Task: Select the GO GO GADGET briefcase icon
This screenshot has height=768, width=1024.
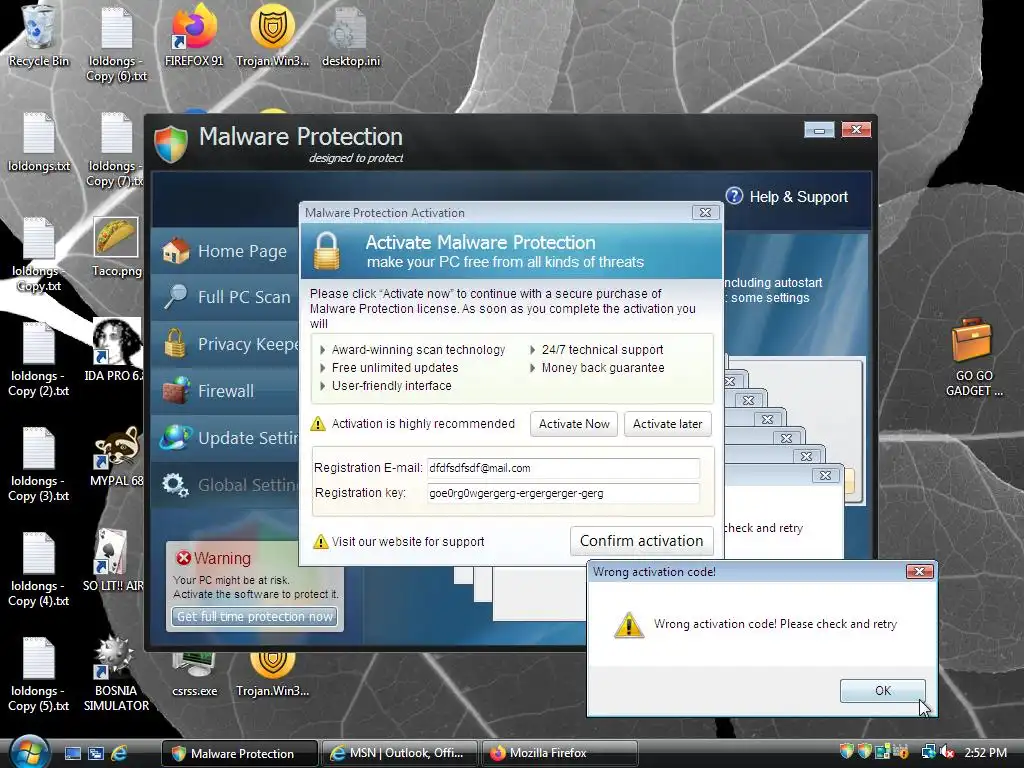Action: pos(973,357)
